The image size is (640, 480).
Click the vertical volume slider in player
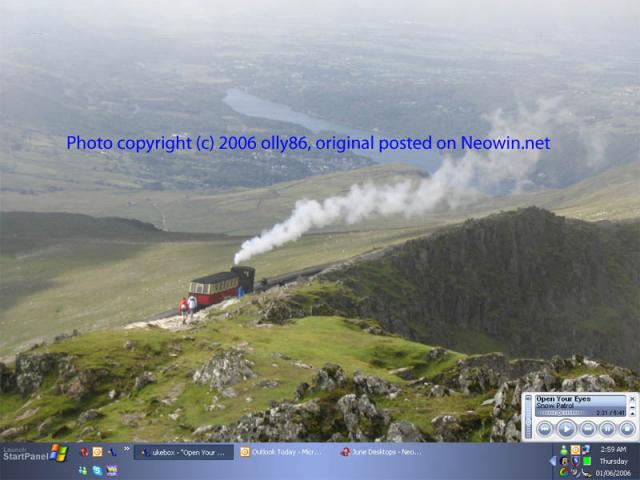(529, 417)
